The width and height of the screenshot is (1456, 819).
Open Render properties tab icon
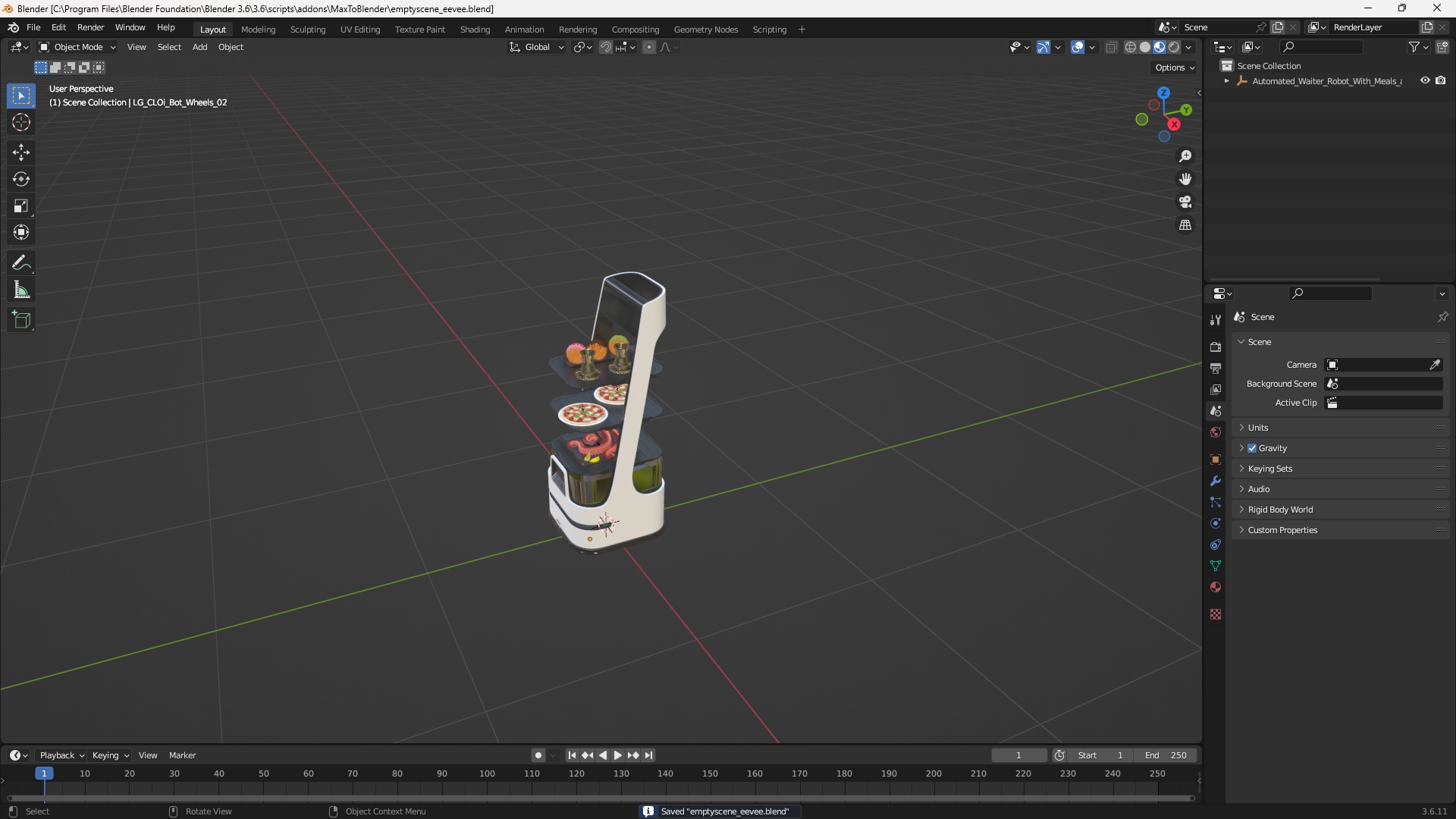1216,347
